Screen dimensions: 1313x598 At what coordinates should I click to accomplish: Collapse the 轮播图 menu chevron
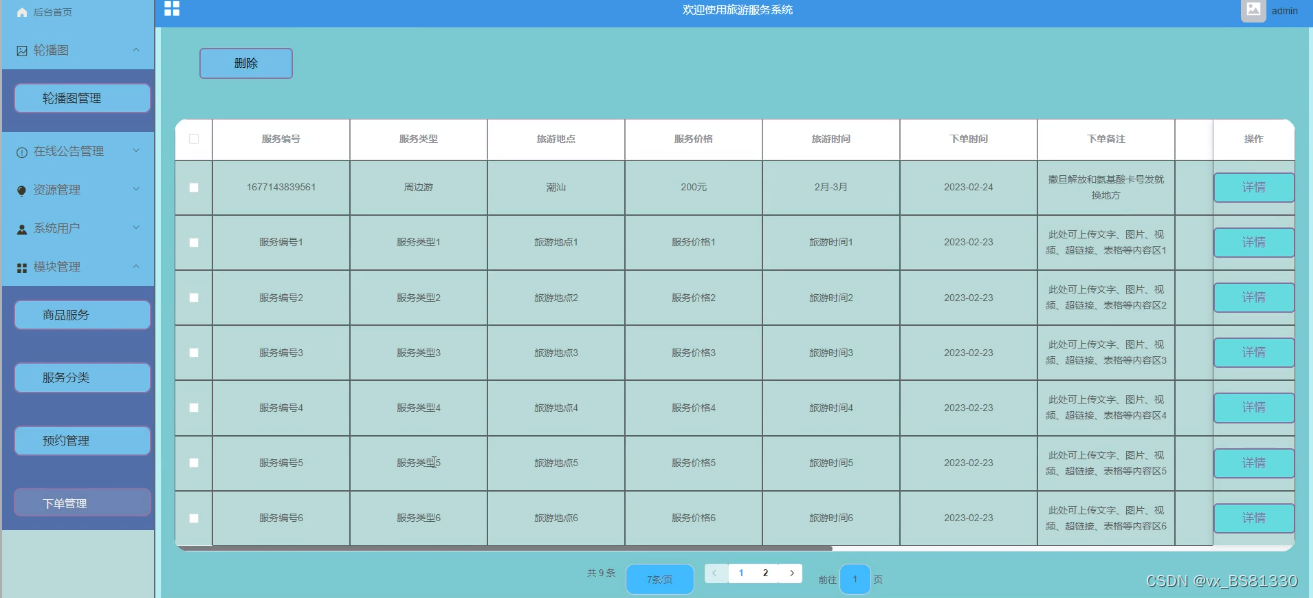(x=136, y=50)
